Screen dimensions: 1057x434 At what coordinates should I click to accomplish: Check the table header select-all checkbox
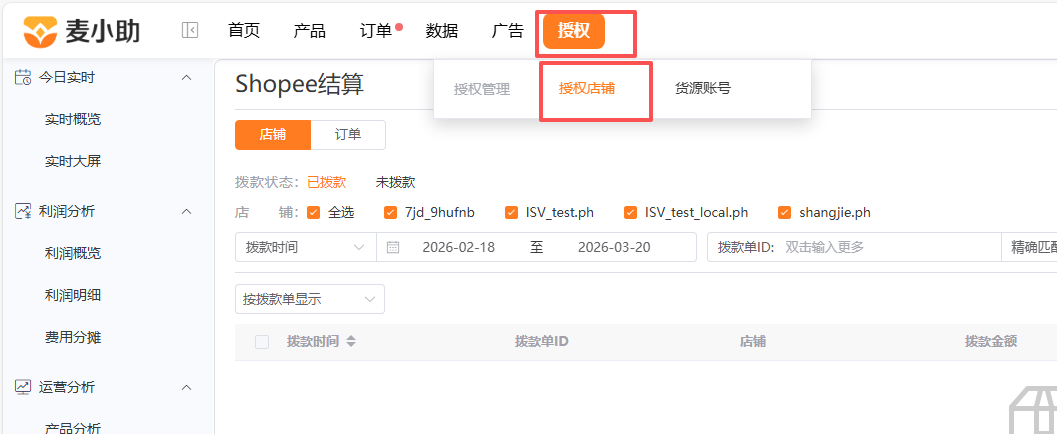(262, 342)
